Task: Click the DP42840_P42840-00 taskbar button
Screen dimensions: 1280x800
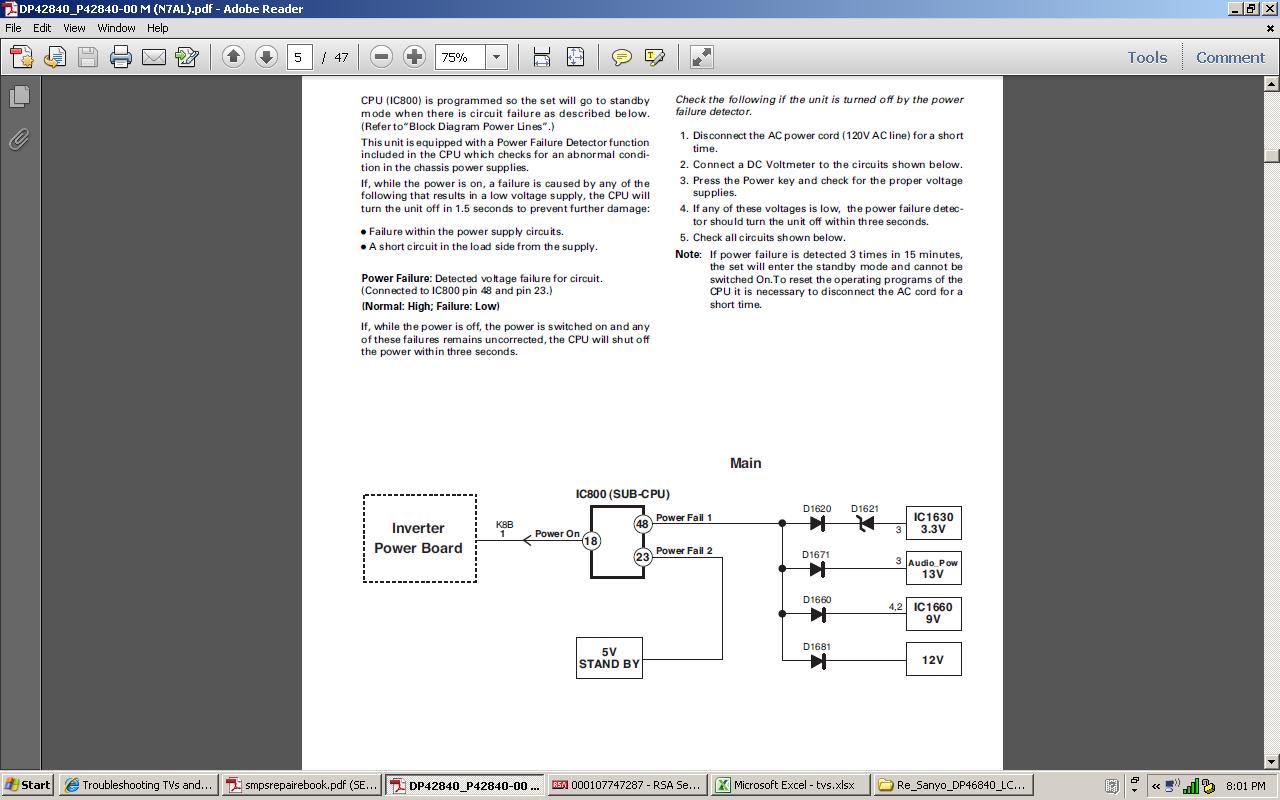Action: (x=464, y=785)
